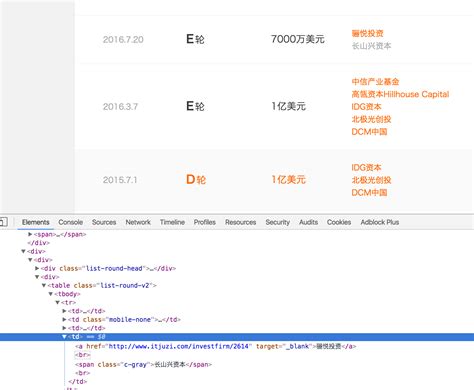
Task: Collapse the tr element node
Action: pyautogui.click(x=57, y=302)
